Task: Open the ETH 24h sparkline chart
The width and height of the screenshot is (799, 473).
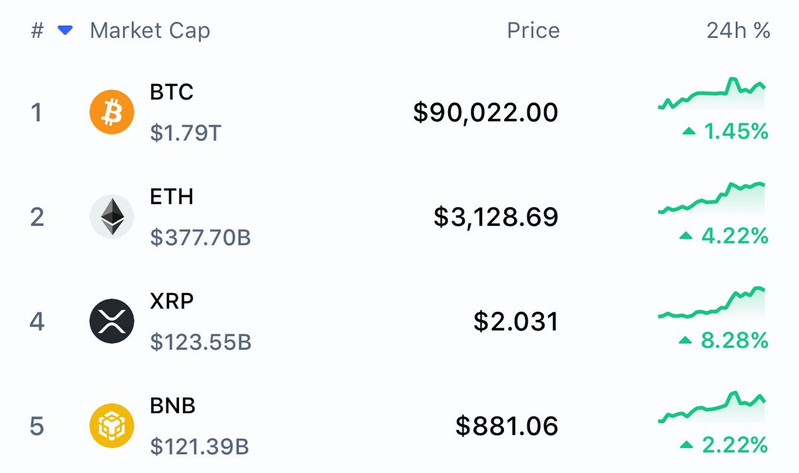Action: [x=712, y=199]
